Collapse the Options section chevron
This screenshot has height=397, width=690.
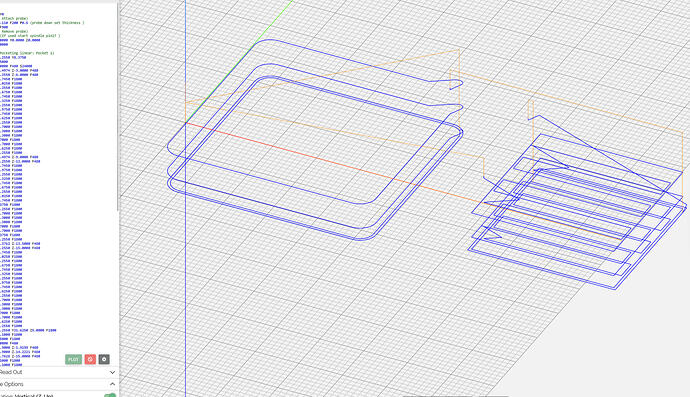coord(112,384)
